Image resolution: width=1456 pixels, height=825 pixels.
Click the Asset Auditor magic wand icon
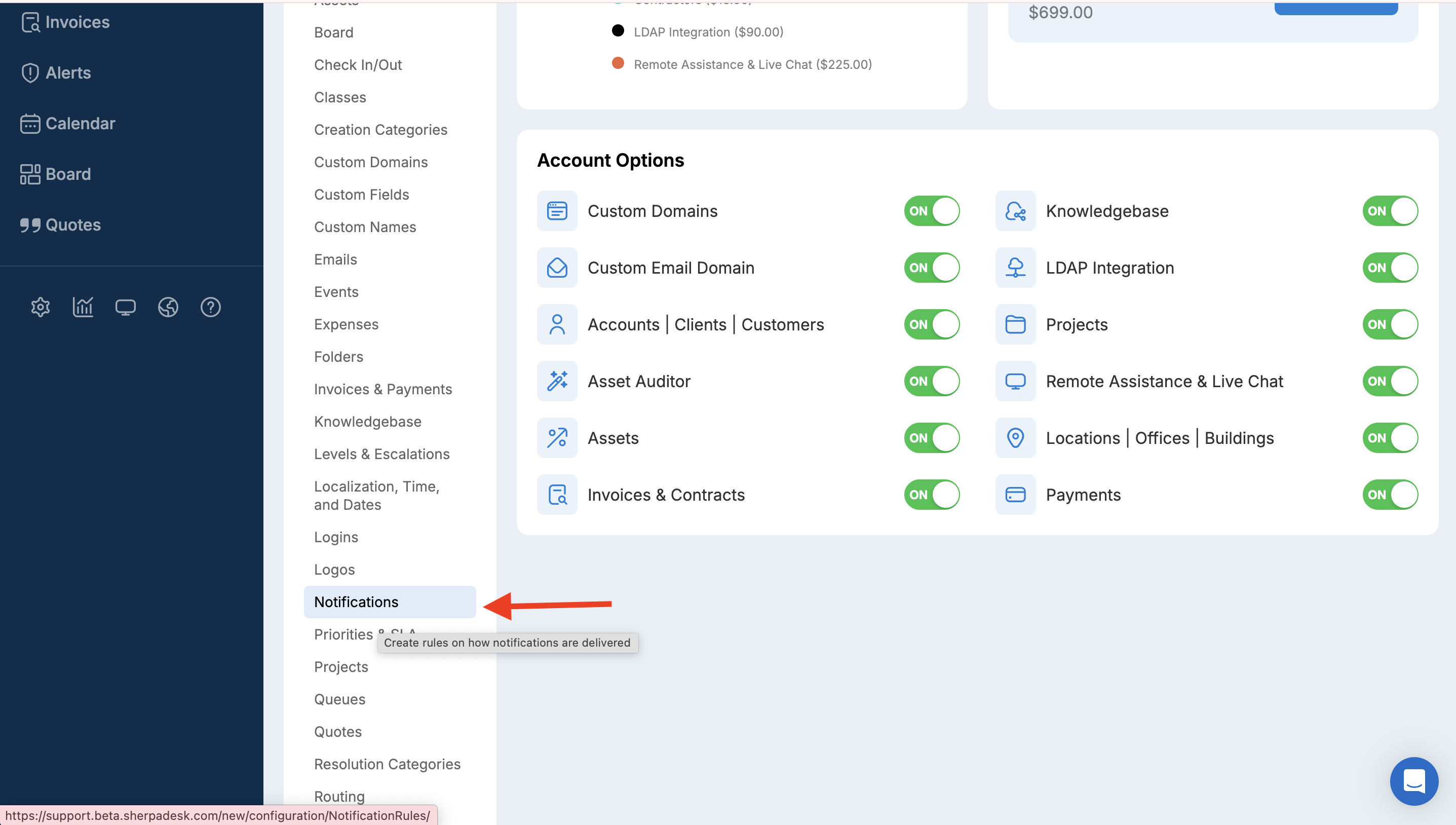tap(557, 382)
